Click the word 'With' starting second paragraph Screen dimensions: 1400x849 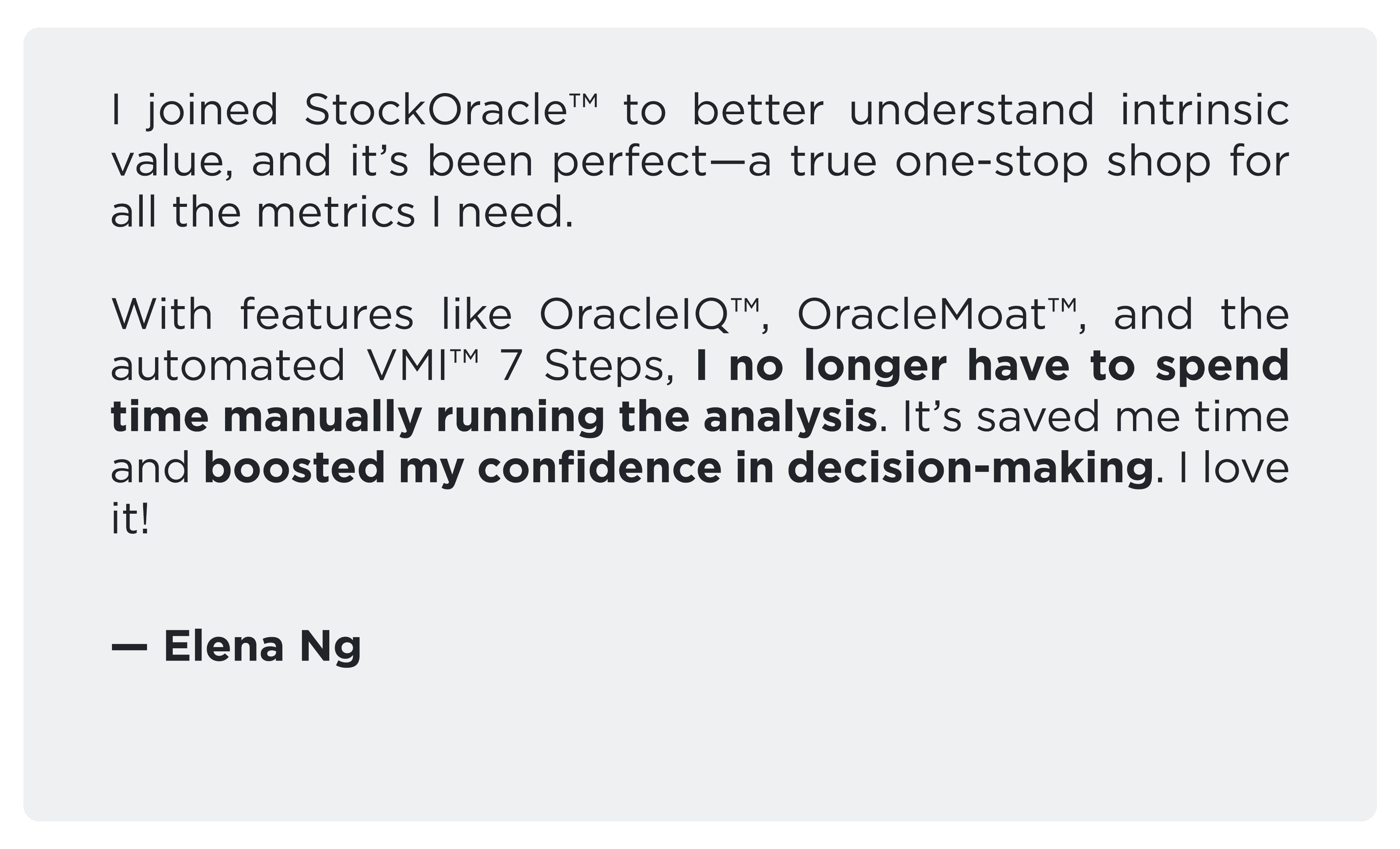[162, 314]
